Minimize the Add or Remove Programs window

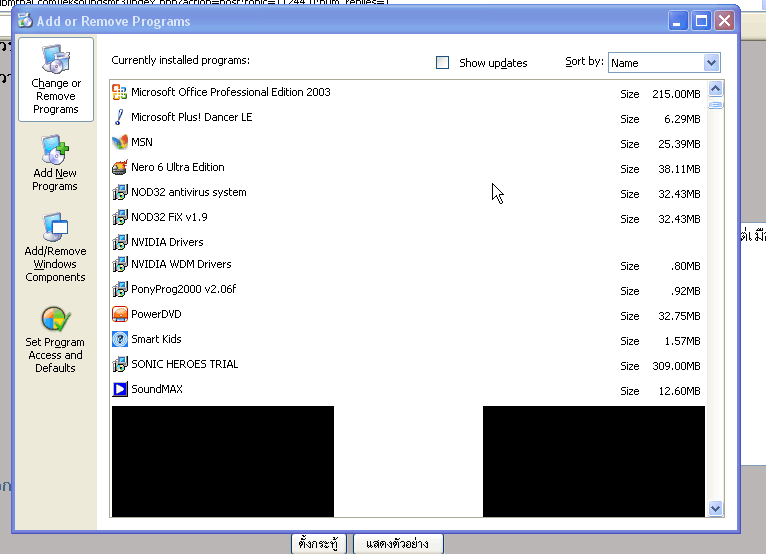(678, 21)
